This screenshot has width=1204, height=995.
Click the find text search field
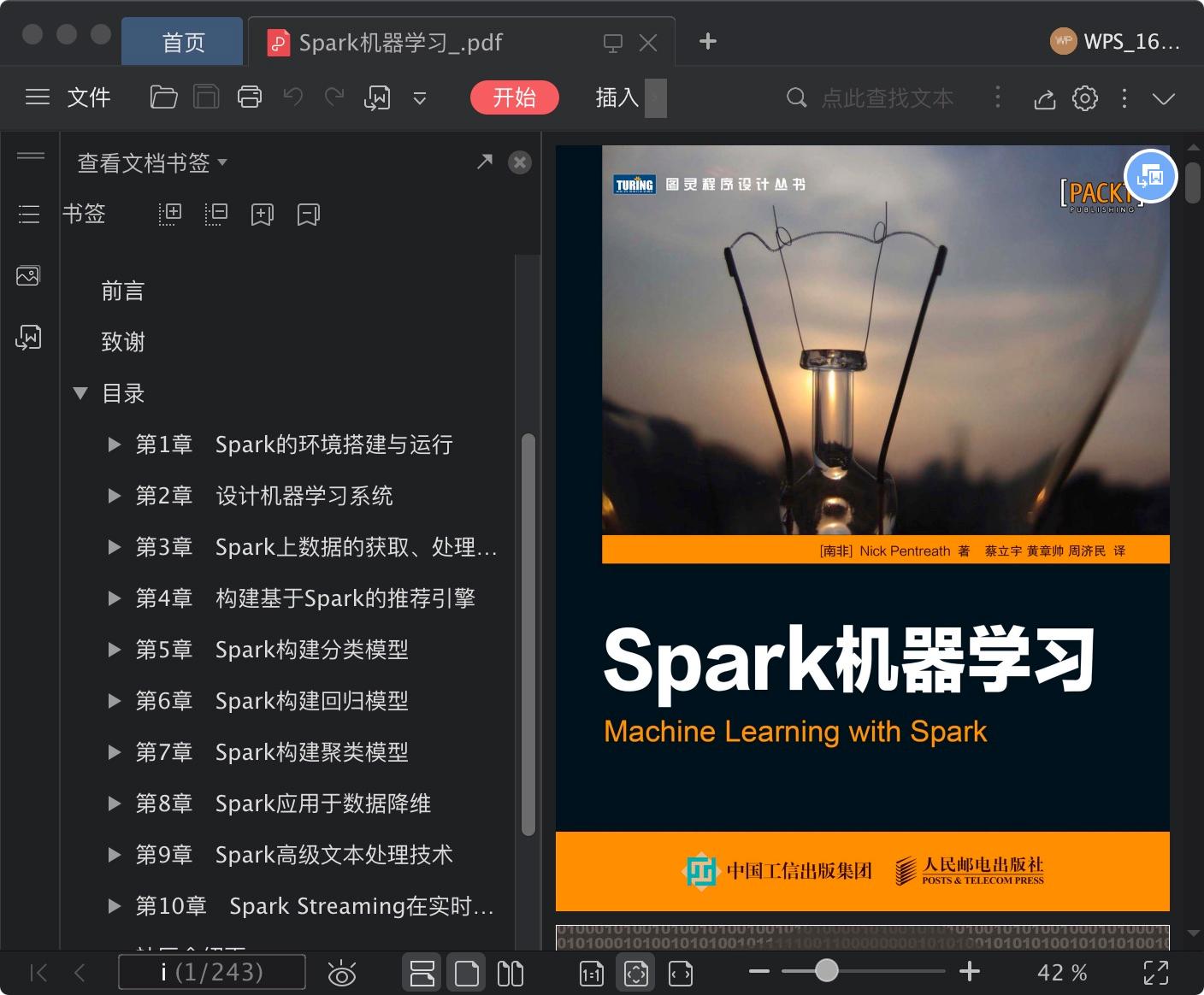(888, 97)
